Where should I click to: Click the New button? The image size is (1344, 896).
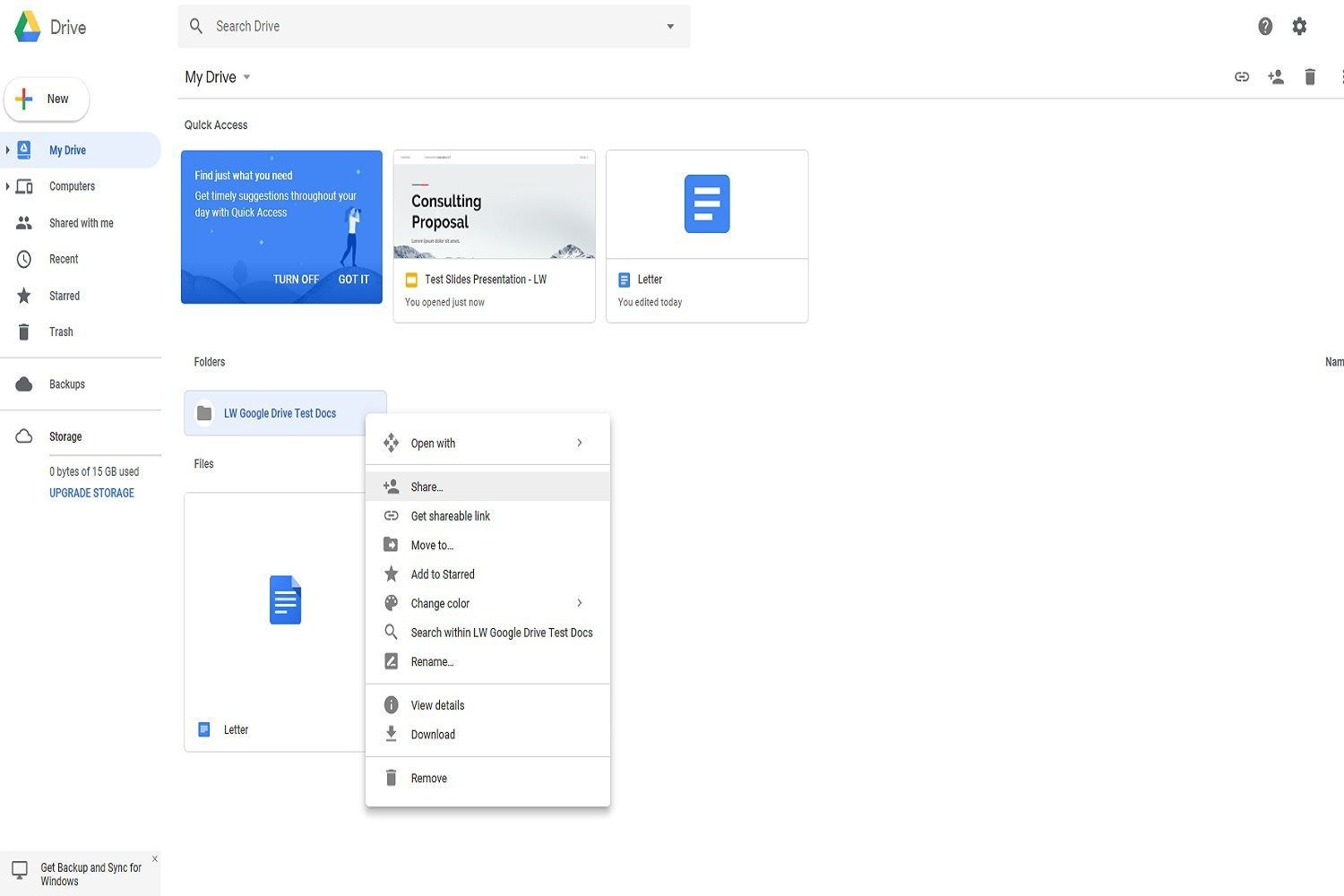pos(47,99)
